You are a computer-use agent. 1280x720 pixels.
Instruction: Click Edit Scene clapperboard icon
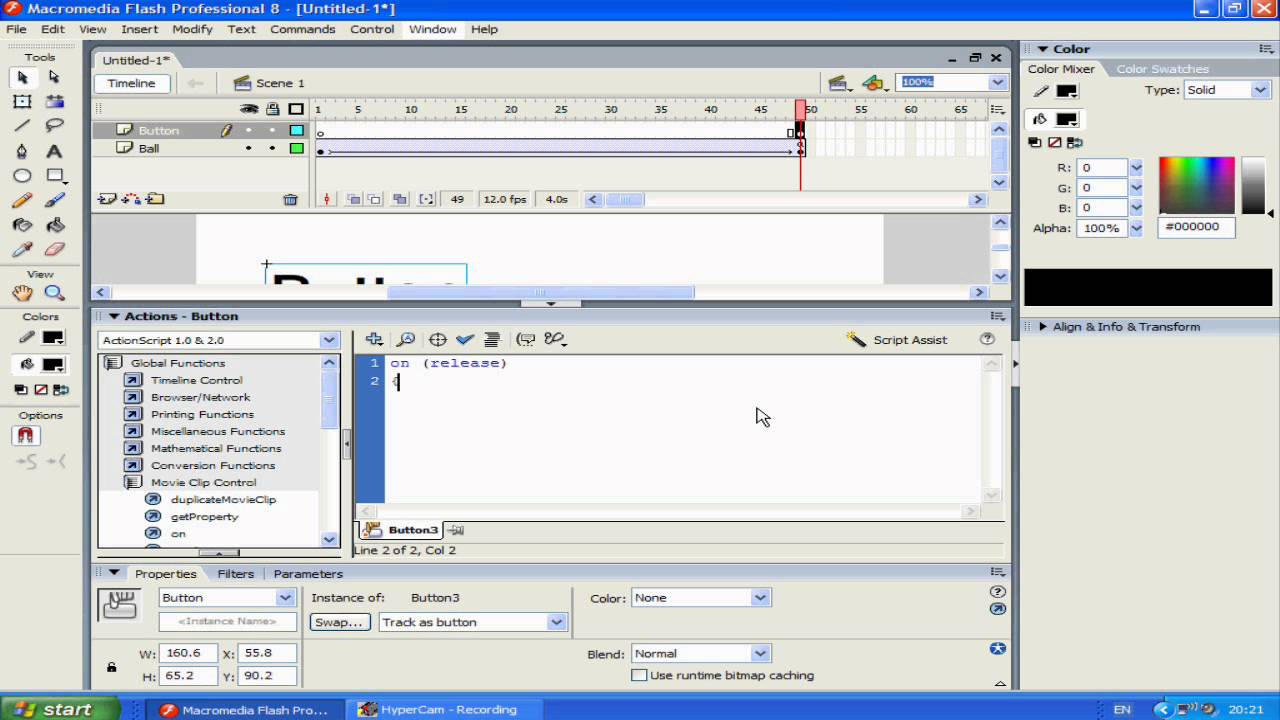tap(841, 83)
